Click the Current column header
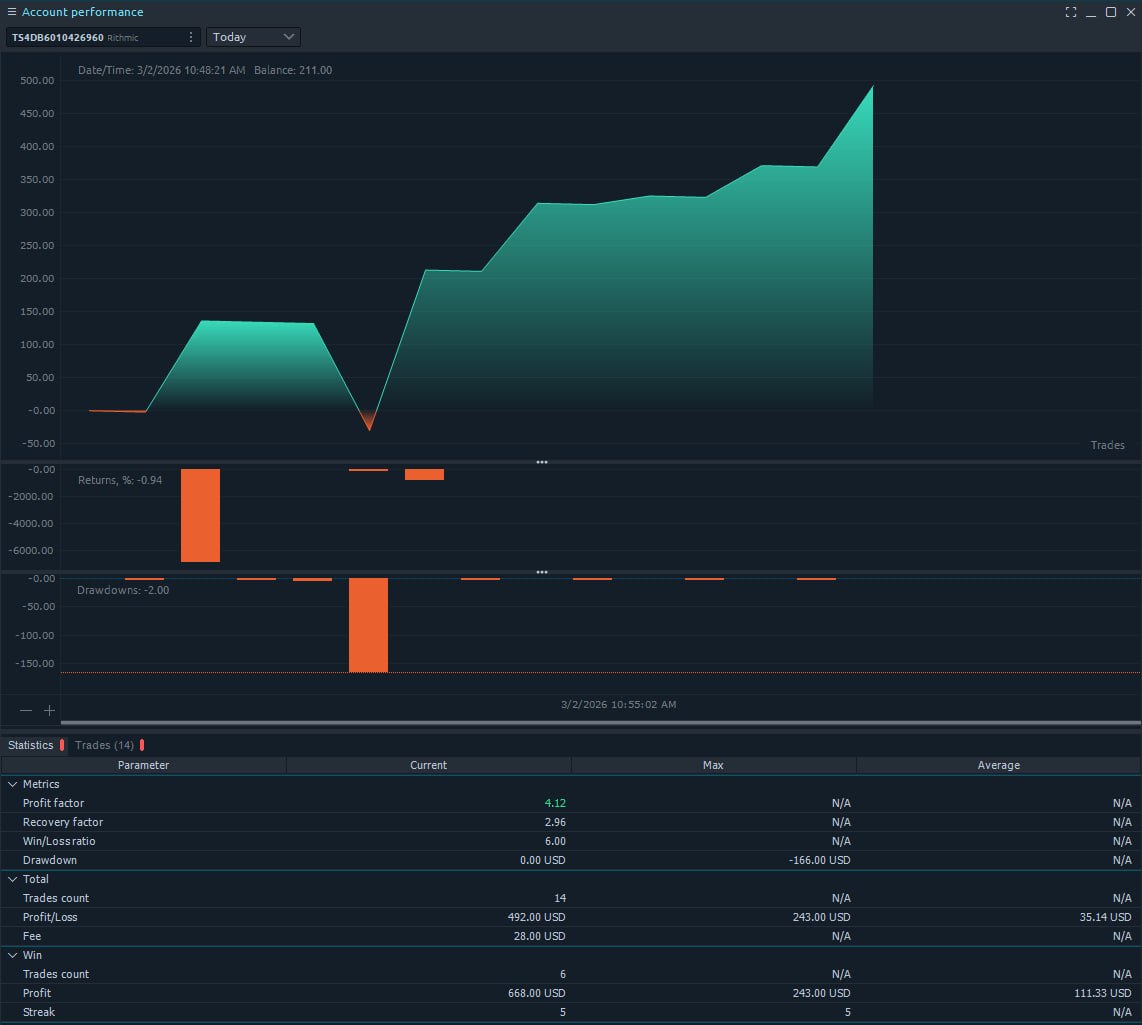The width and height of the screenshot is (1142, 1025). pos(428,765)
